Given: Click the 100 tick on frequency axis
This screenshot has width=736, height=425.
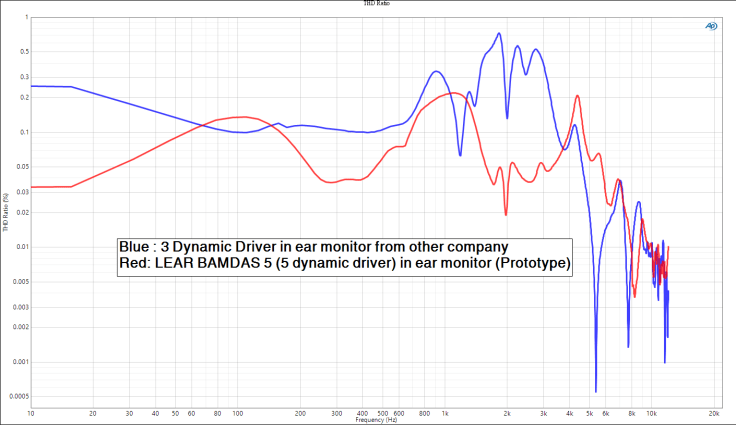Looking at the screenshot, I should point(238,412).
